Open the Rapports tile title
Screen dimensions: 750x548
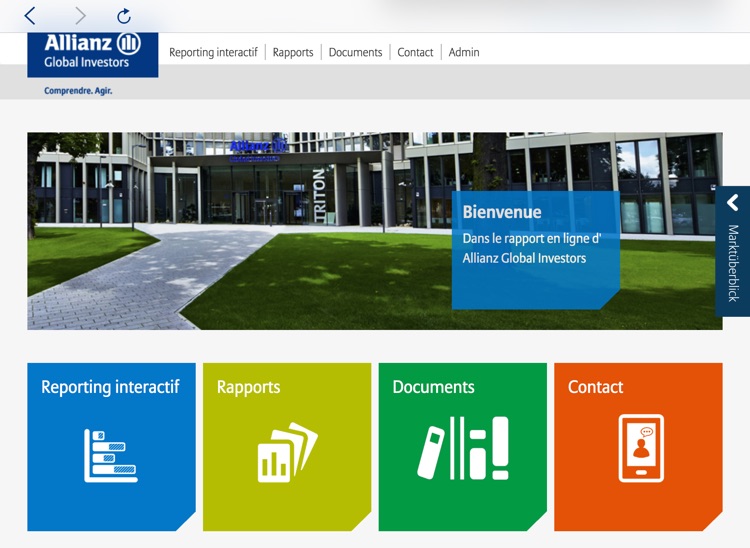click(x=248, y=387)
